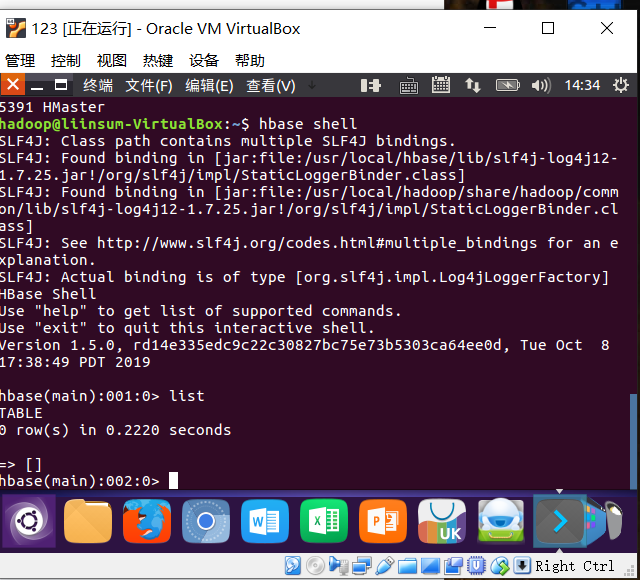This screenshot has height=580, width=640.
Task: Open the terminal 查看(V) menu
Action: pyautogui.click(x=271, y=86)
